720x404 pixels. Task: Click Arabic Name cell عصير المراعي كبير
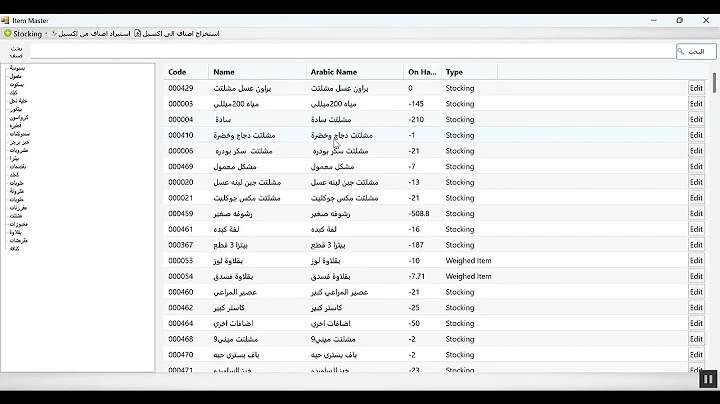[339, 292]
